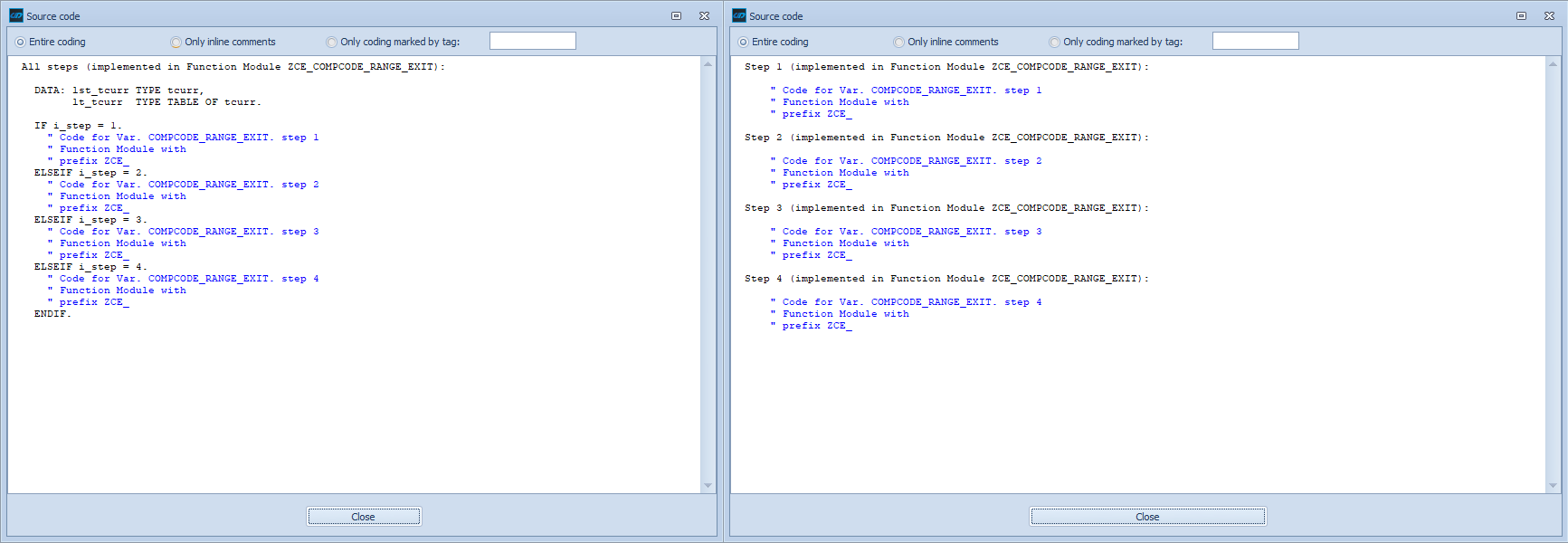
Task: Enable Only coding marked by tag in the All steps window
Action: point(332,42)
